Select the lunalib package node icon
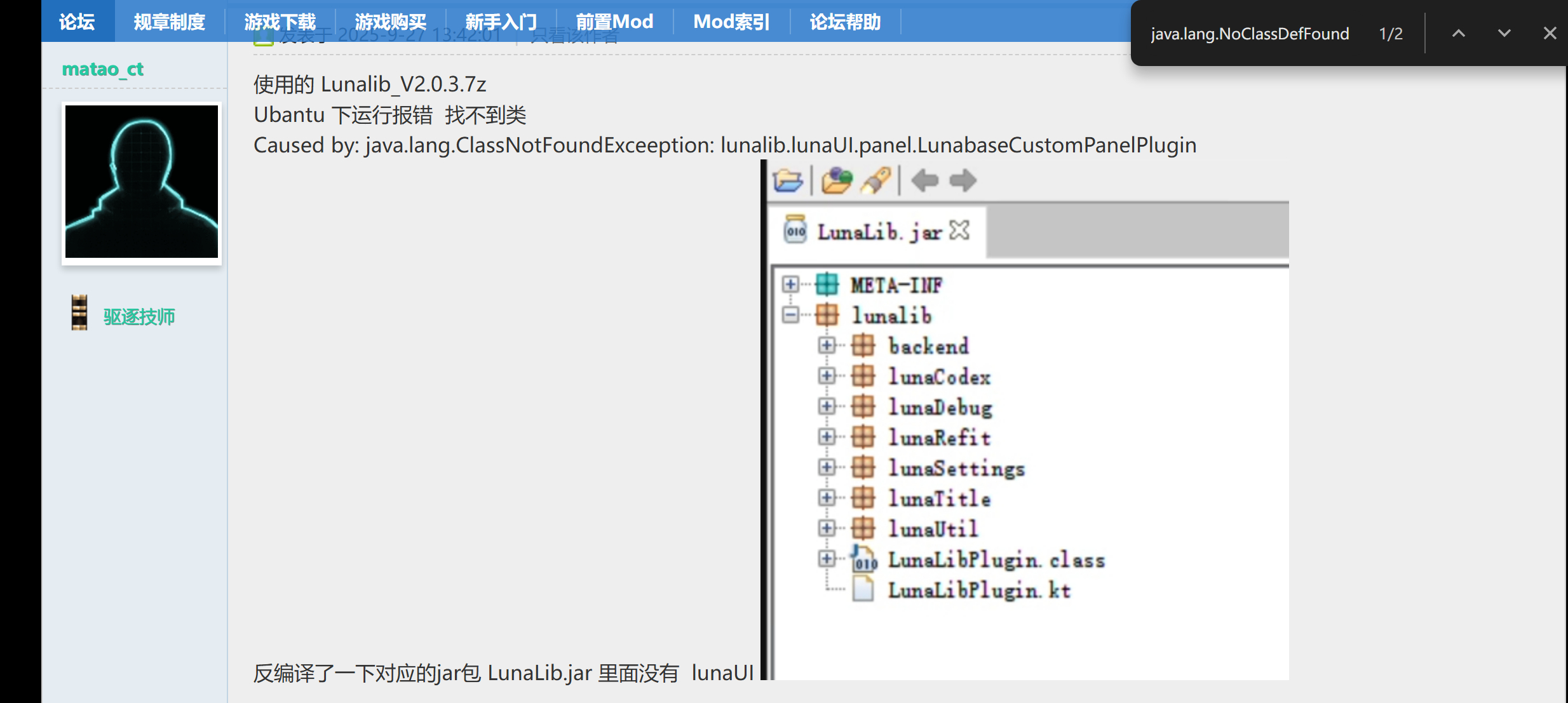 [x=827, y=314]
